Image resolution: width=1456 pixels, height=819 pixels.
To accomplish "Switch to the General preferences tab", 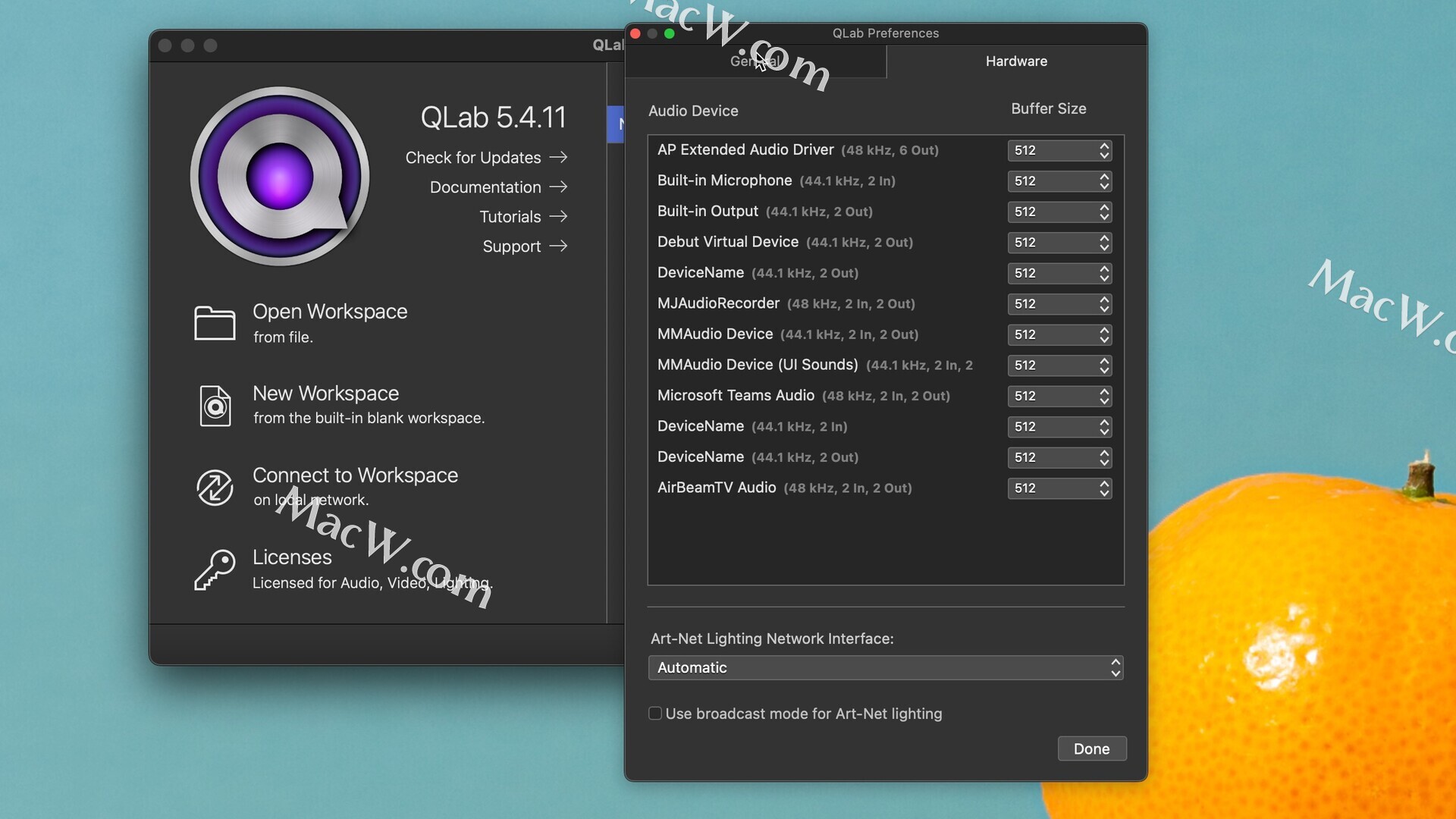I will click(x=755, y=61).
